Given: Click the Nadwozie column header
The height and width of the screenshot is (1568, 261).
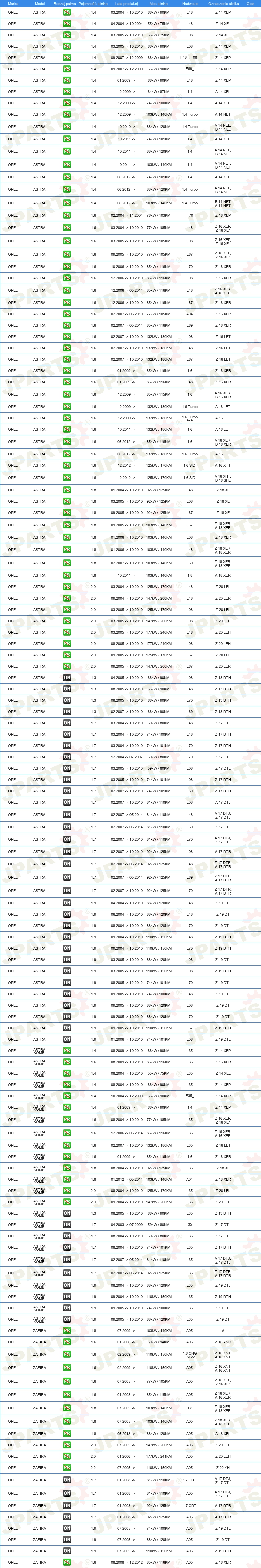Looking at the screenshot, I should pos(190,4).
